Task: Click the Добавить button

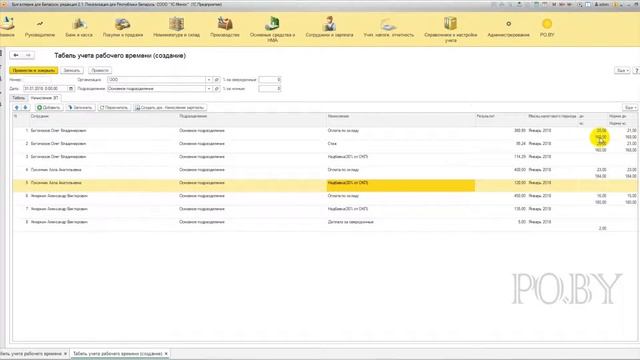Action: click(x=49, y=107)
